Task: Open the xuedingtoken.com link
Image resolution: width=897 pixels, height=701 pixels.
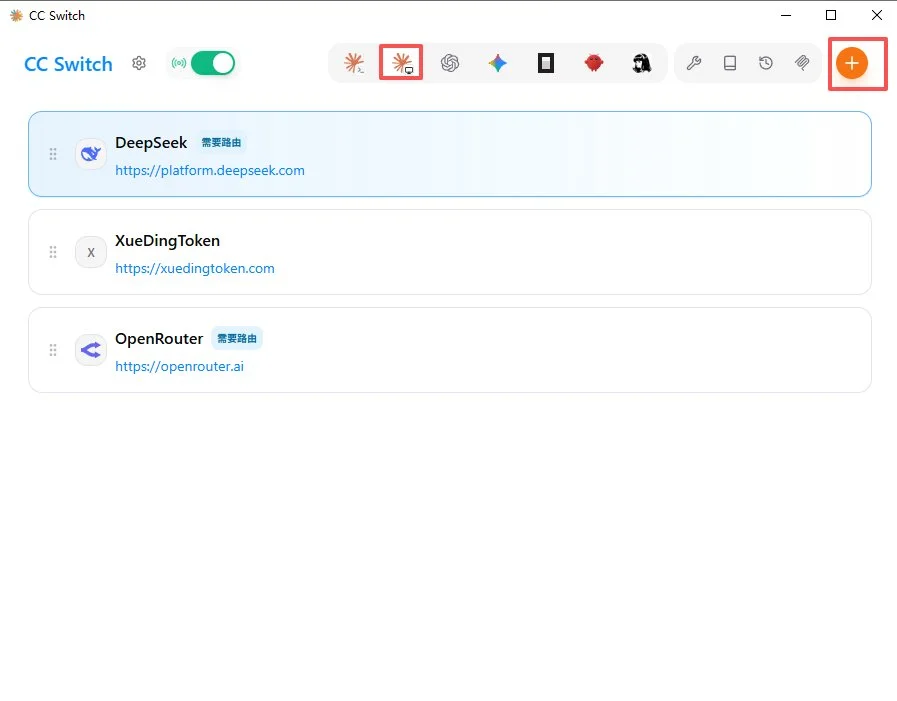Action: (x=195, y=268)
